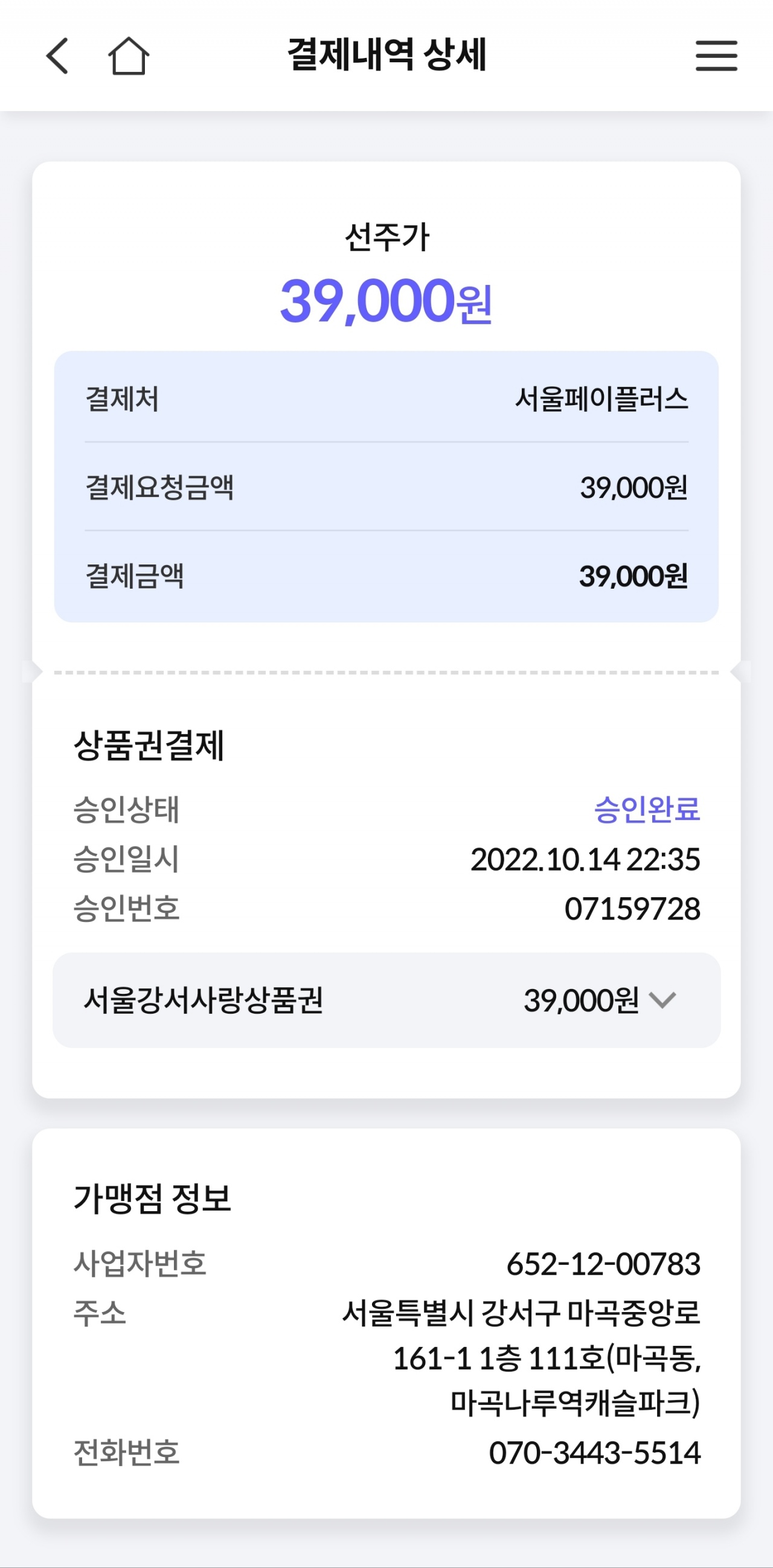Open the hamburger menu
773x1568 pixels.
(x=716, y=56)
